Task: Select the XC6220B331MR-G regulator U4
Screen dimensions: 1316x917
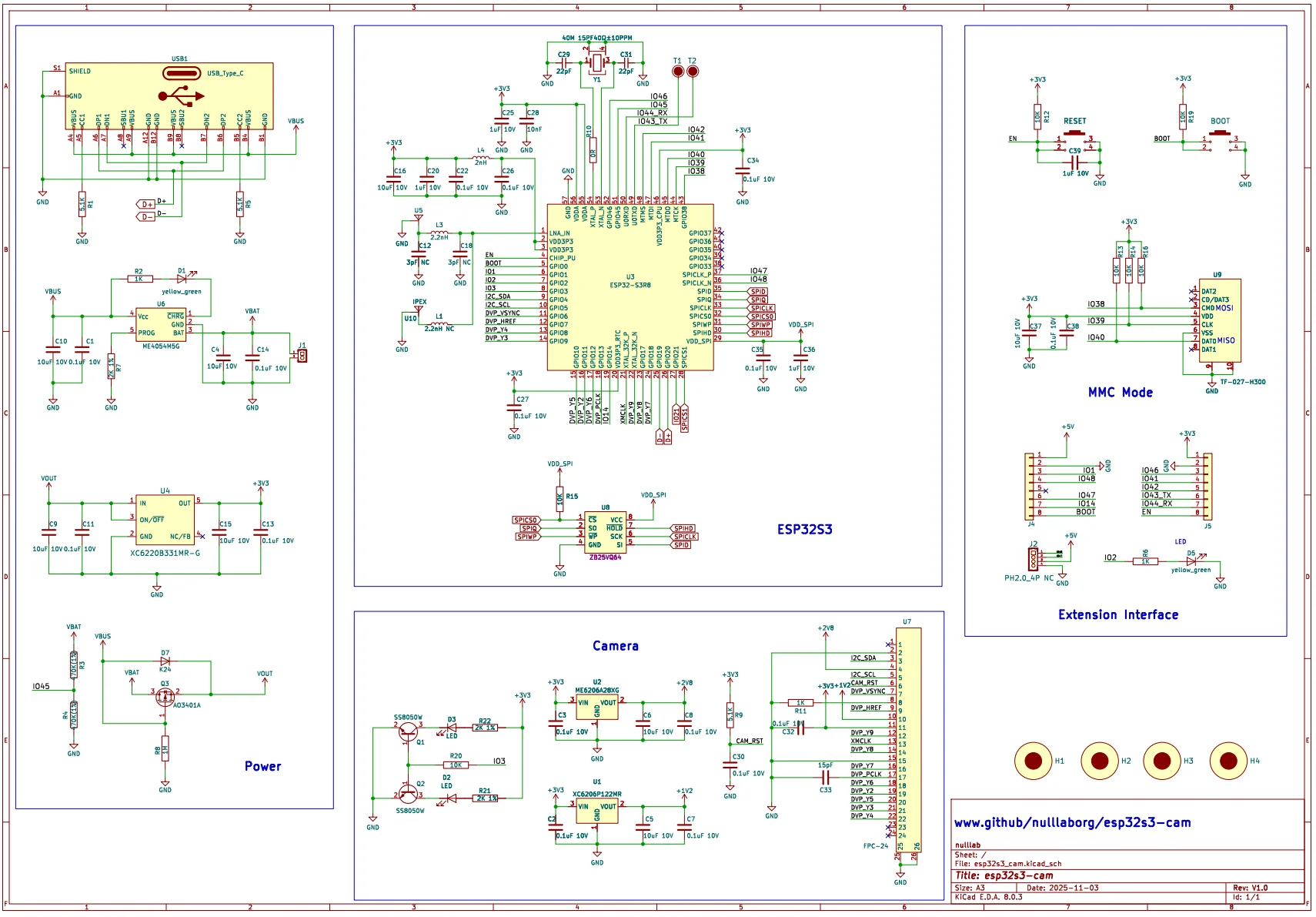Action: tap(165, 519)
